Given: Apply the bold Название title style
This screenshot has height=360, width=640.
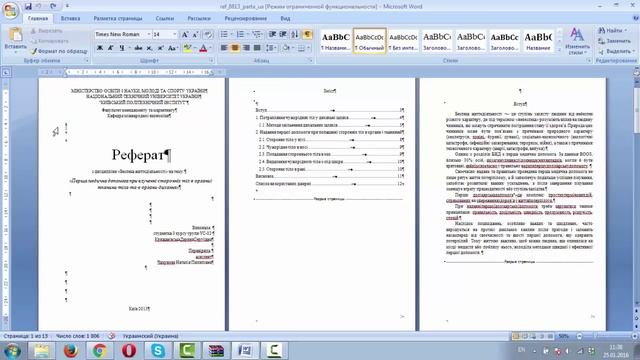Looking at the screenshot, I should click(x=538, y=41).
